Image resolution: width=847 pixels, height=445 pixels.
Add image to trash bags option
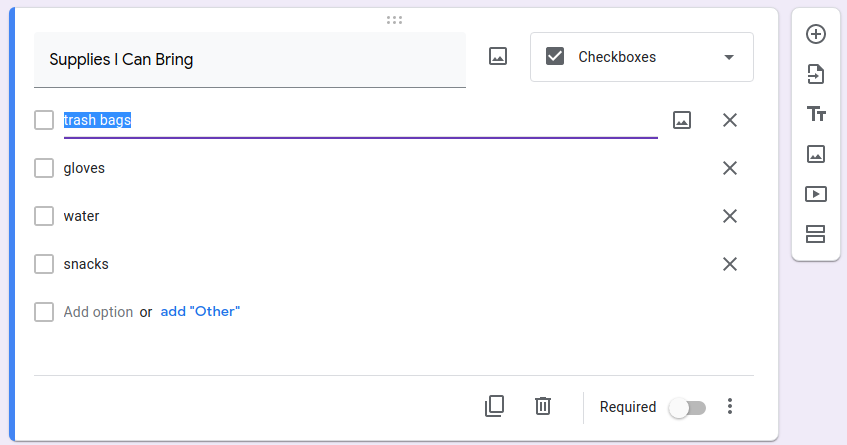pos(682,120)
